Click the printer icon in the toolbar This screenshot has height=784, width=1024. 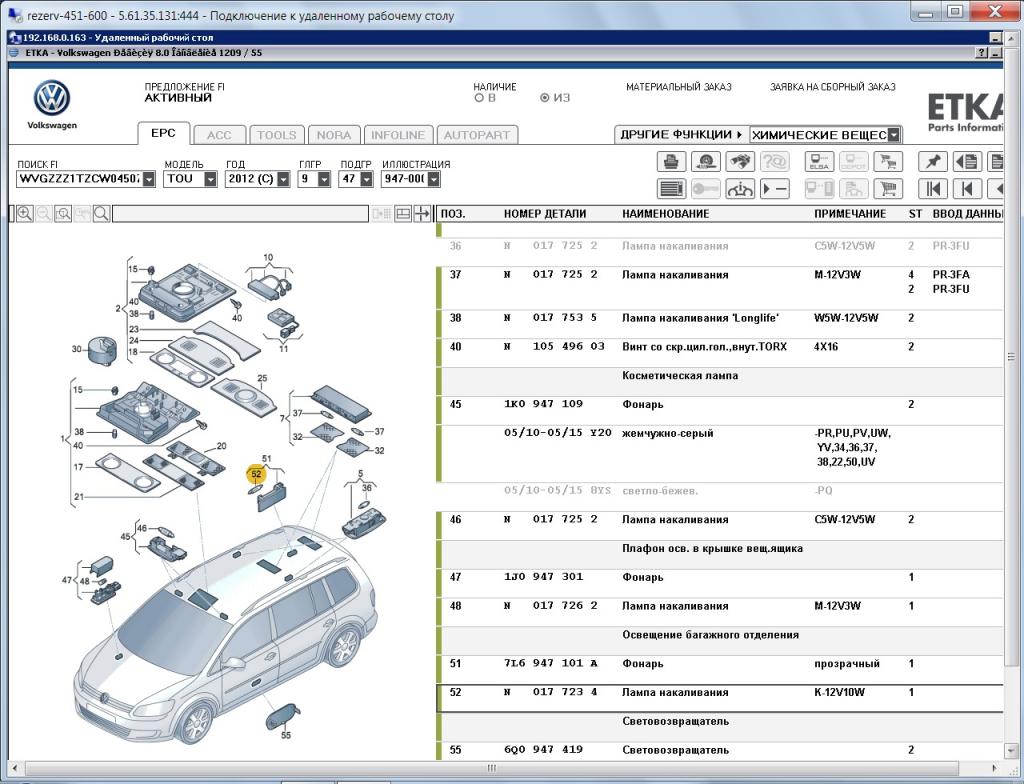[x=671, y=161]
